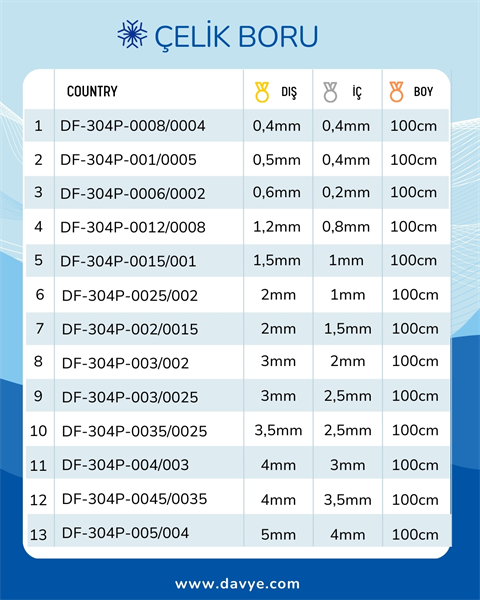Screen dimensions: 480x600
Task: Click the bronze medal icon next to BOY
Action: 397,92
